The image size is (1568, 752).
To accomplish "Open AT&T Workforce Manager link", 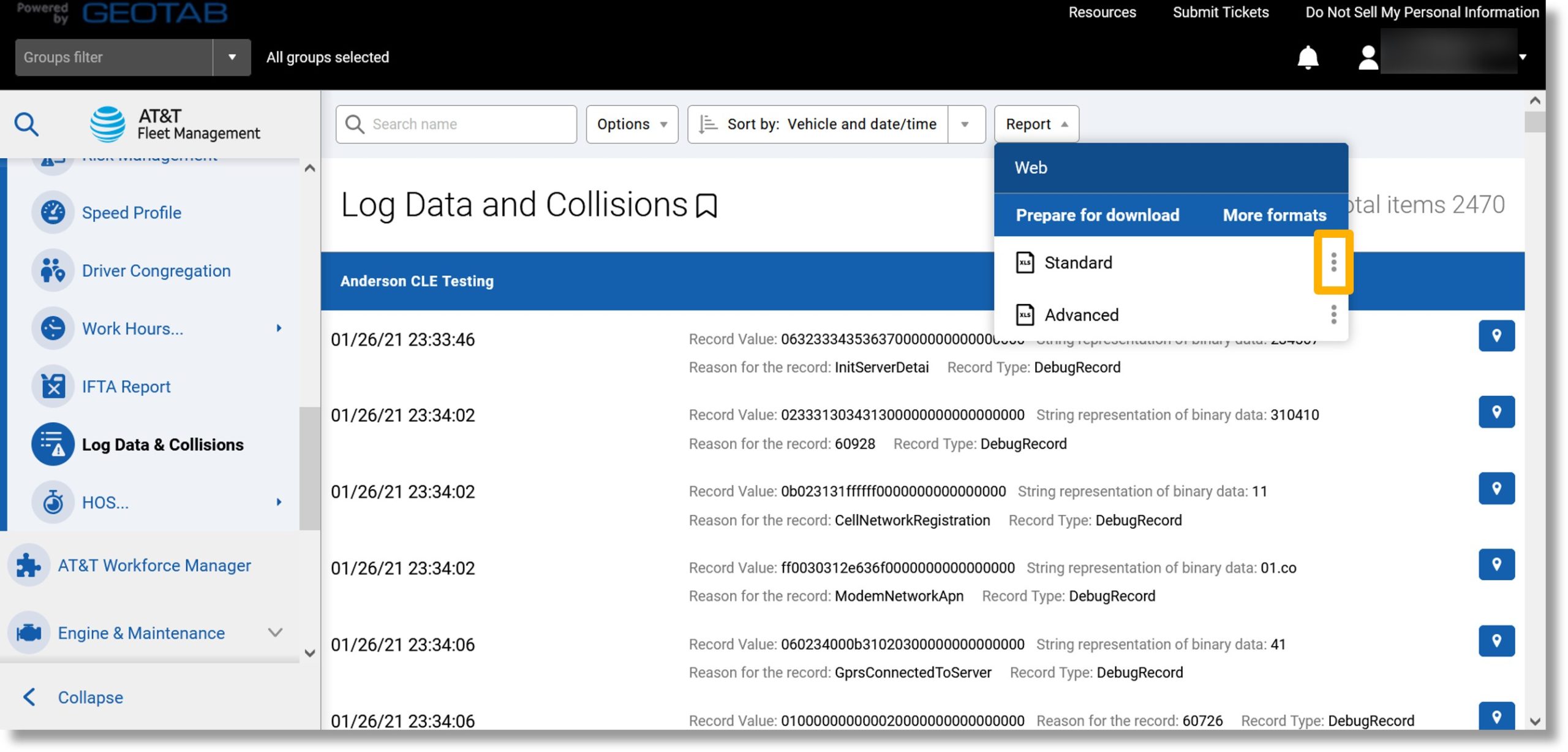I will [x=154, y=565].
